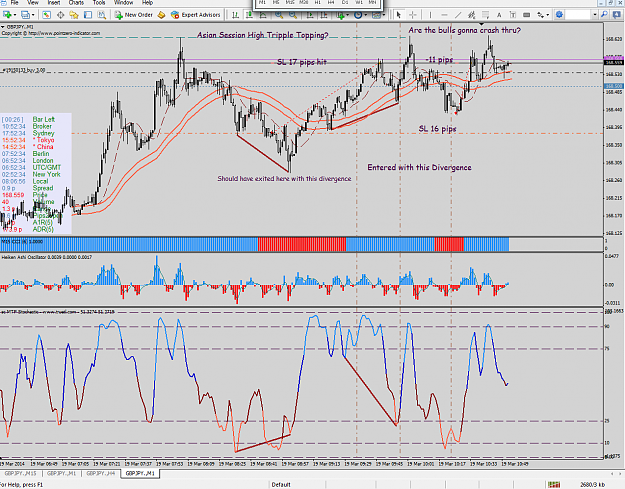Select the Arrows drawing tool
Viewport: 625px width, 489px height.
(x=540, y=15)
